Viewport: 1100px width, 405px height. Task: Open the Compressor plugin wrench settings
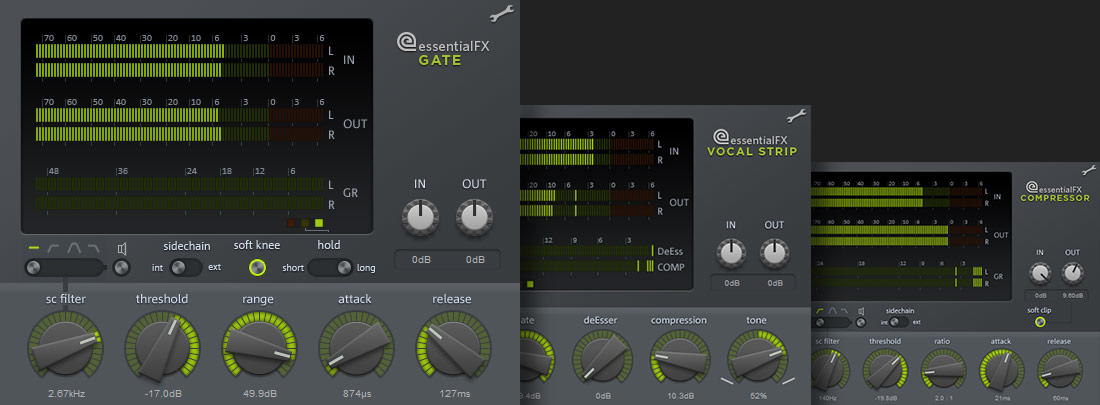click(1089, 170)
